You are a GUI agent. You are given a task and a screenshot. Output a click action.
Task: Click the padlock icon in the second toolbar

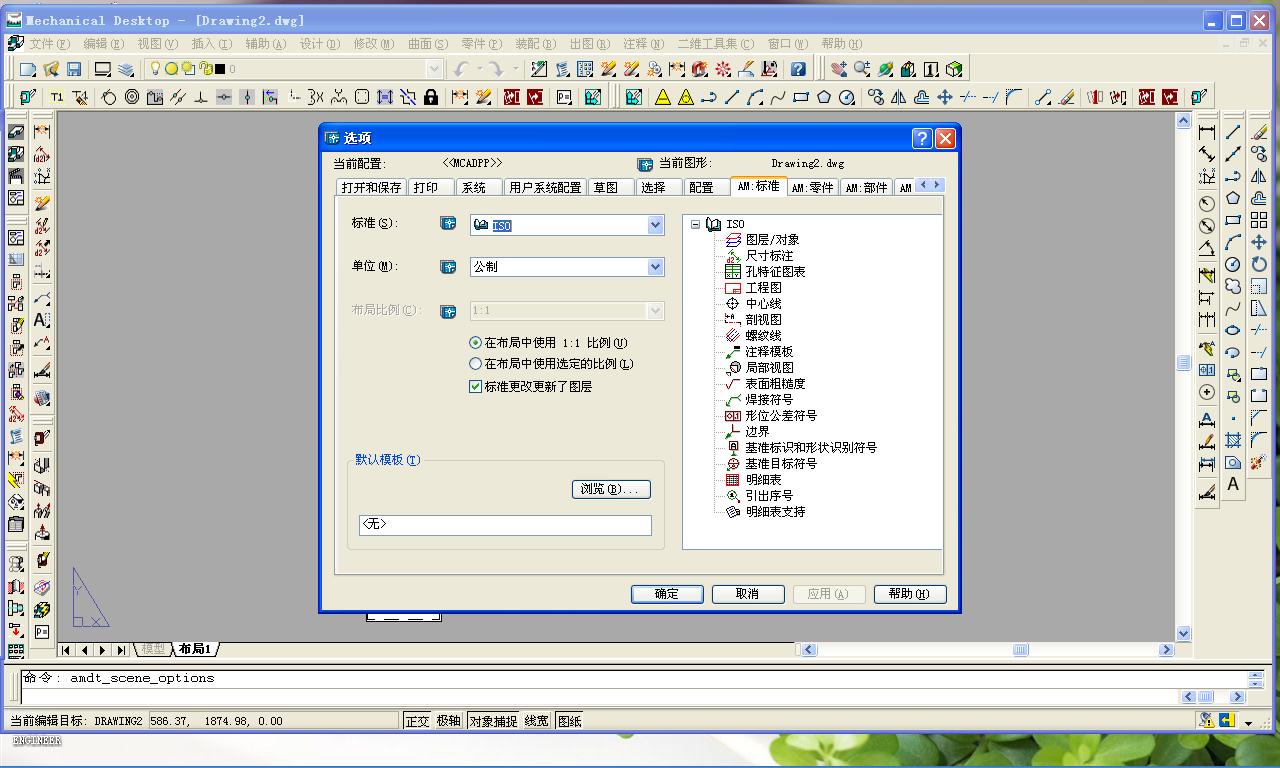[431, 97]
